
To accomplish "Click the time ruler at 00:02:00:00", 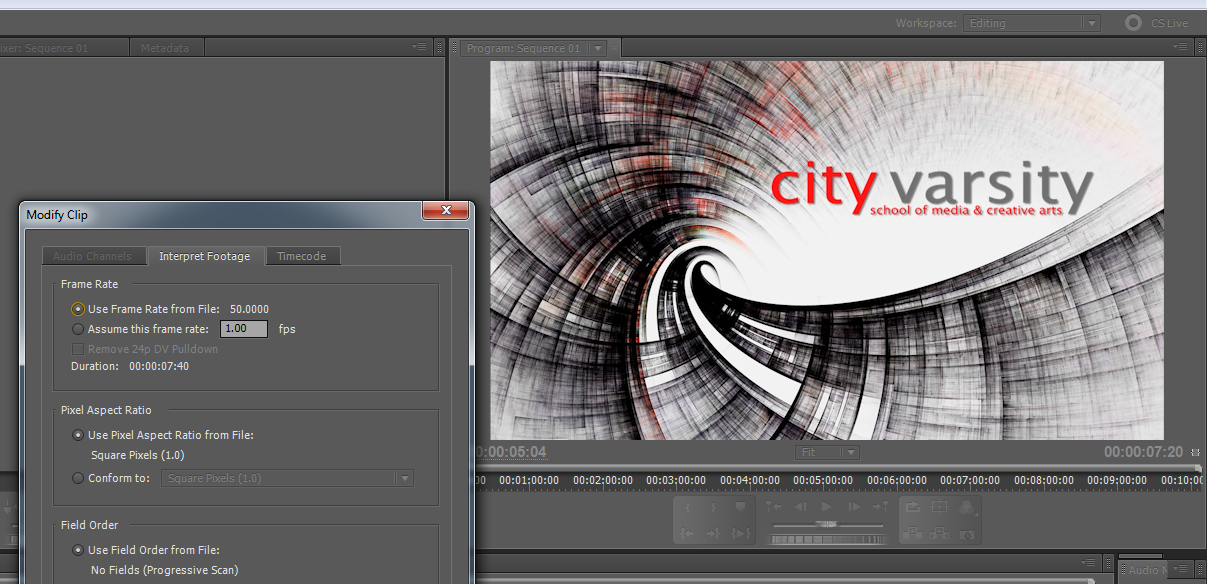I will tap(603, 480).
